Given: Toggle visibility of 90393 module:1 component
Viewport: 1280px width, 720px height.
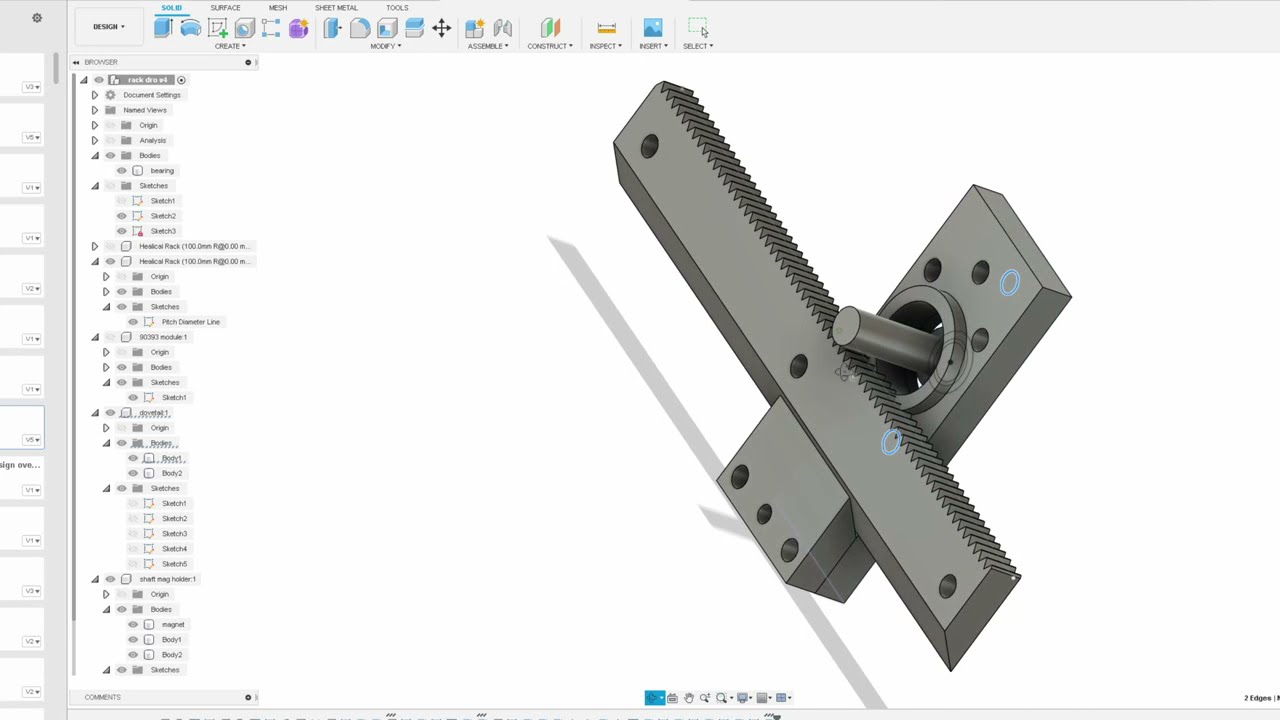Looking at the screenshot, I should [110, 337].
